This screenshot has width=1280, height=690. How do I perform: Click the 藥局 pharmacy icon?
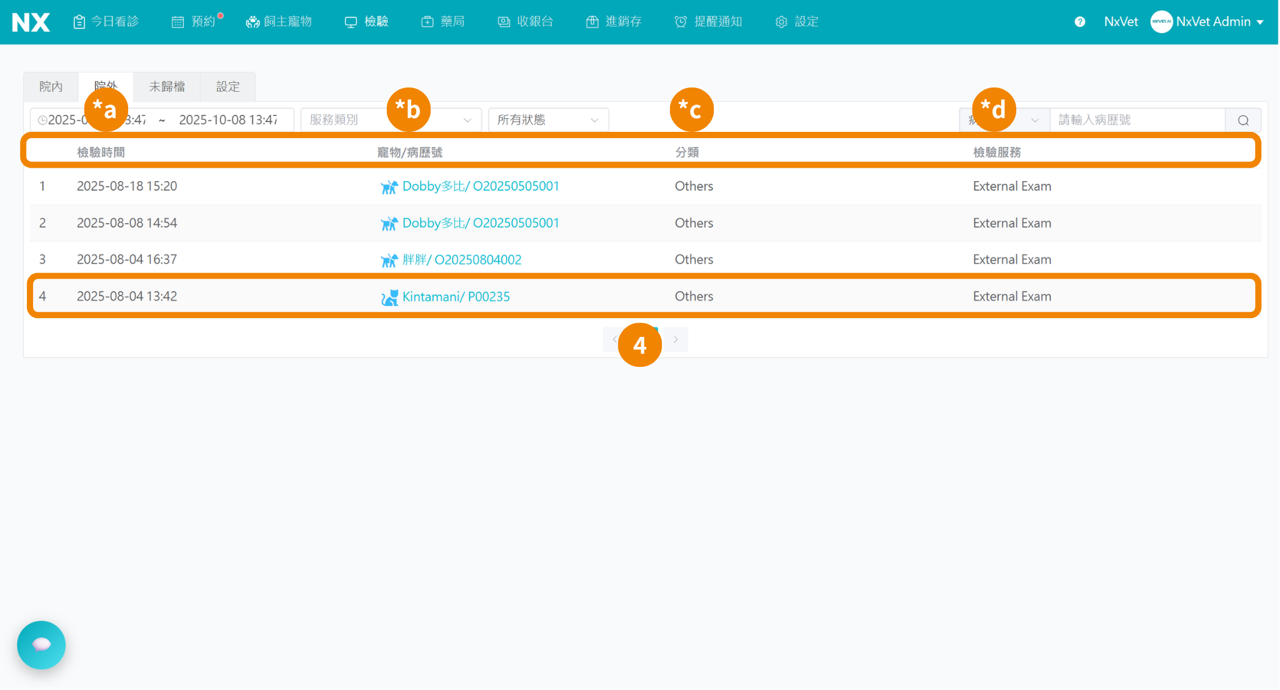pos(427,22)
